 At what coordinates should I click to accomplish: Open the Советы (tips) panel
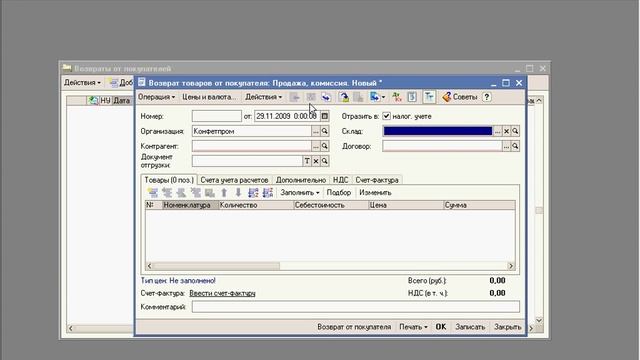click(x=460, y=97)
